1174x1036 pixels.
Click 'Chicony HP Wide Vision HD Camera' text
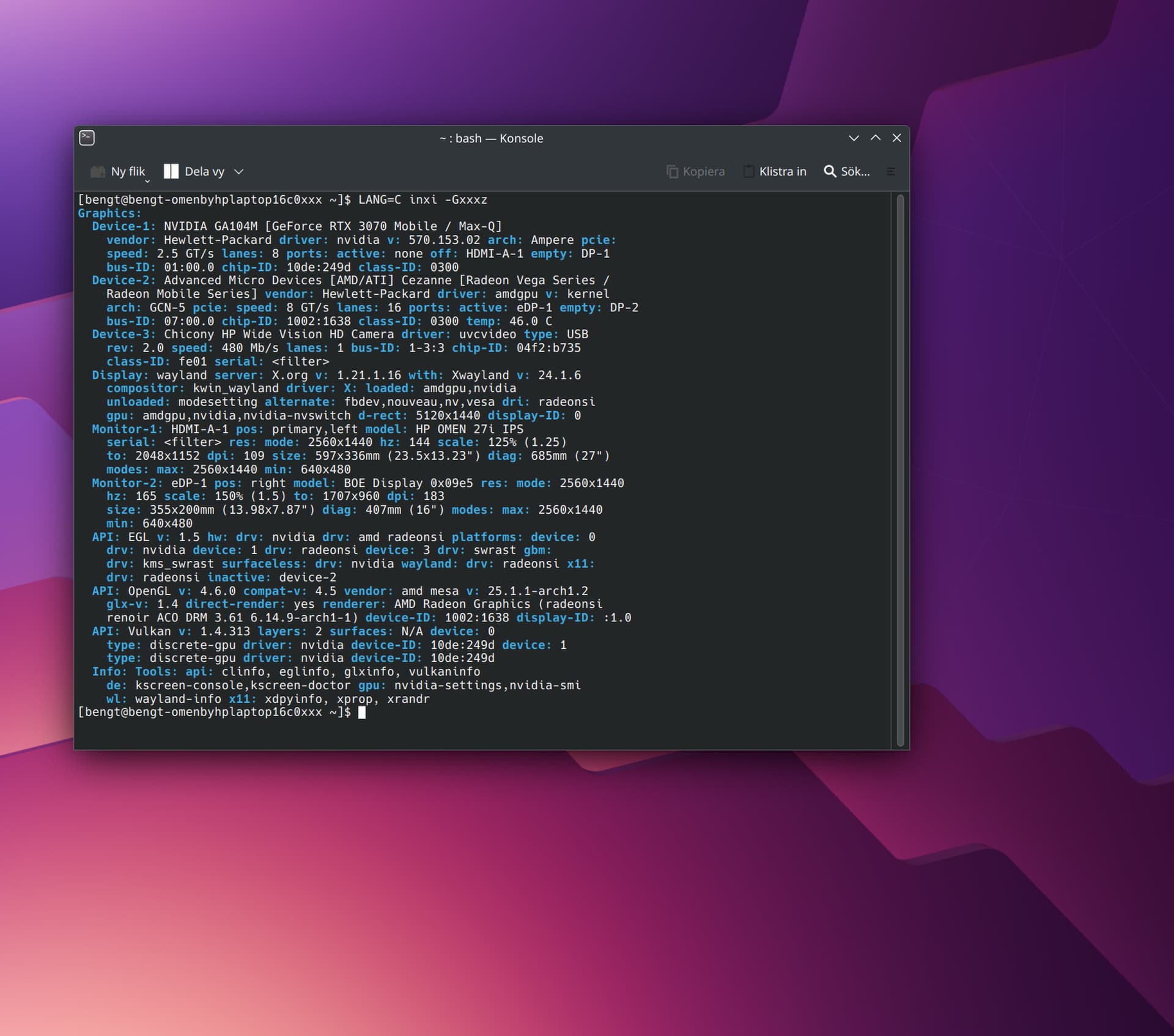(279, 335)
